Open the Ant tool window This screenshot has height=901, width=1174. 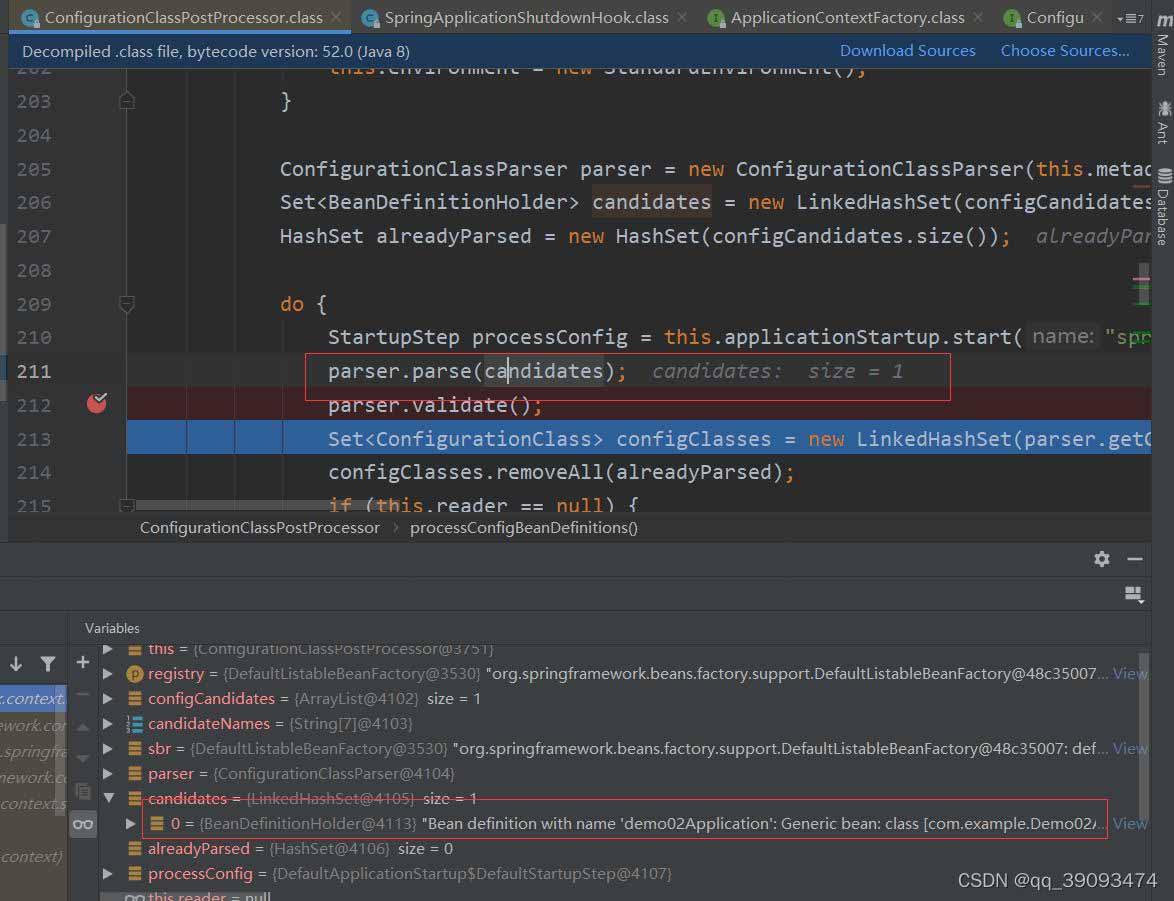point(1162,121)
